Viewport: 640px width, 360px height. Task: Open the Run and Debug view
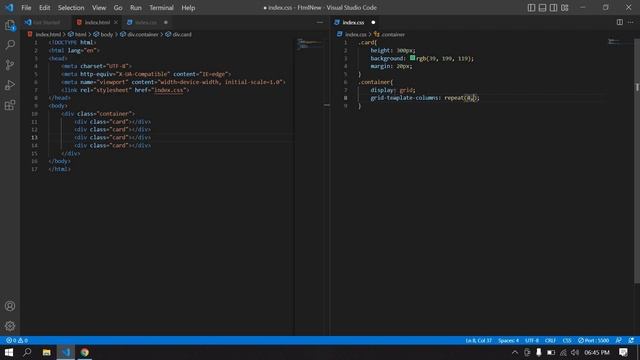click(10, 85)
